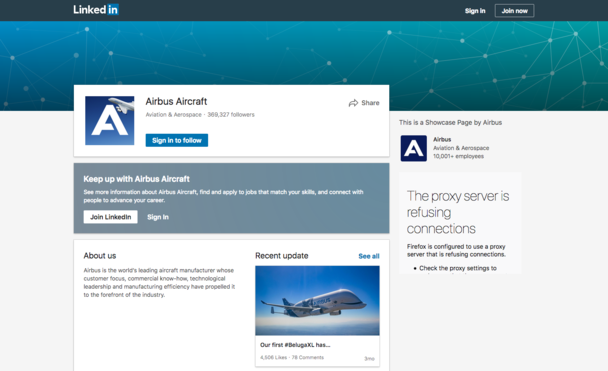Click the 78 Comments count
This screenshot has width=608, height=371.
(307, 357)
